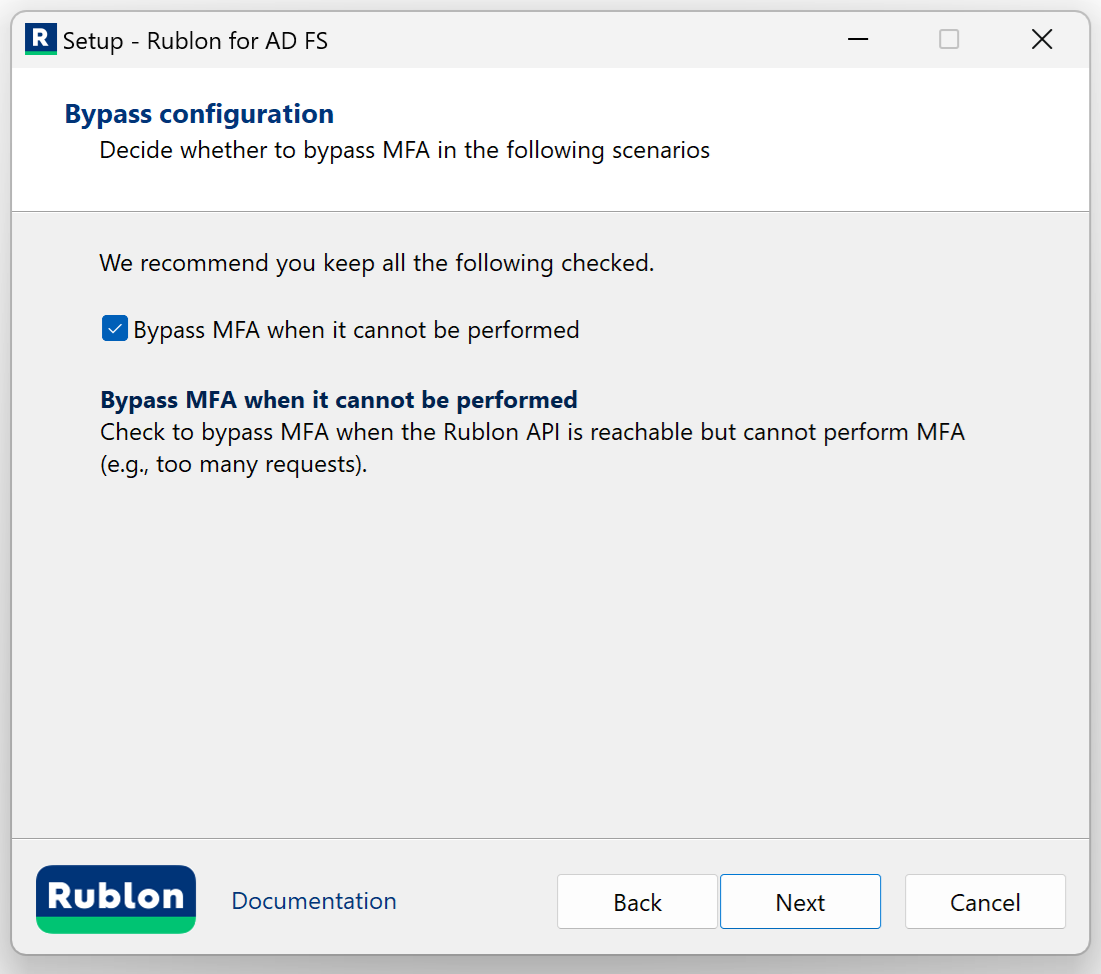Image resolution: width=1101 pixels, height=974 pixels.
Task: Click the '(e.g., too many requests)' text line
Action: coord(234,465)
